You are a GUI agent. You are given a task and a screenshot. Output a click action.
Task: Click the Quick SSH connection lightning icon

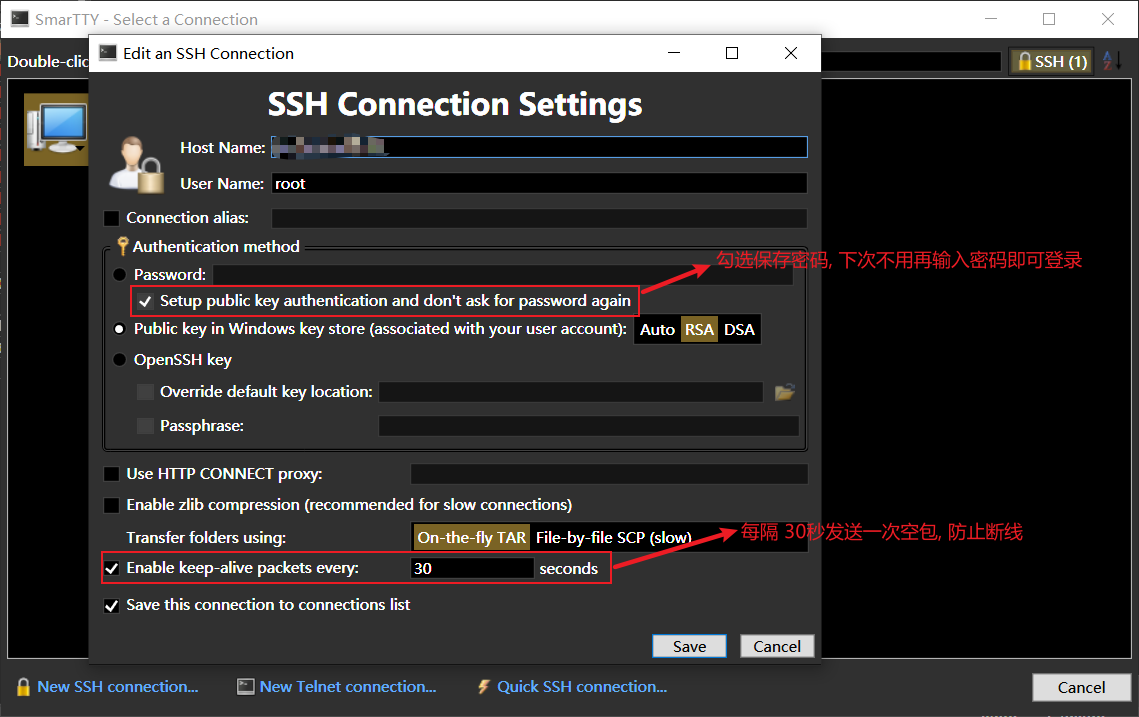pos(484,687)
